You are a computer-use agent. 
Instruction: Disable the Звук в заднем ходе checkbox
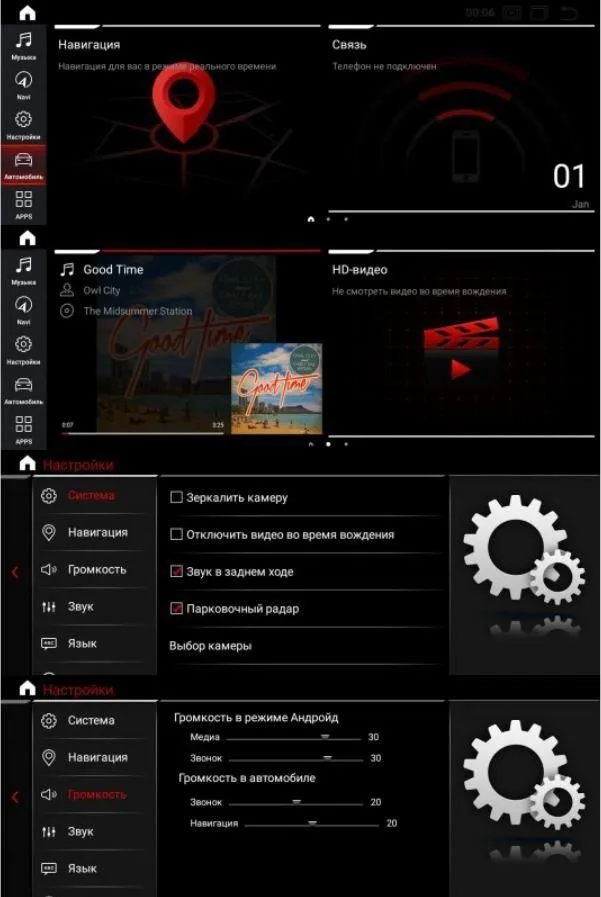(177, 571)
